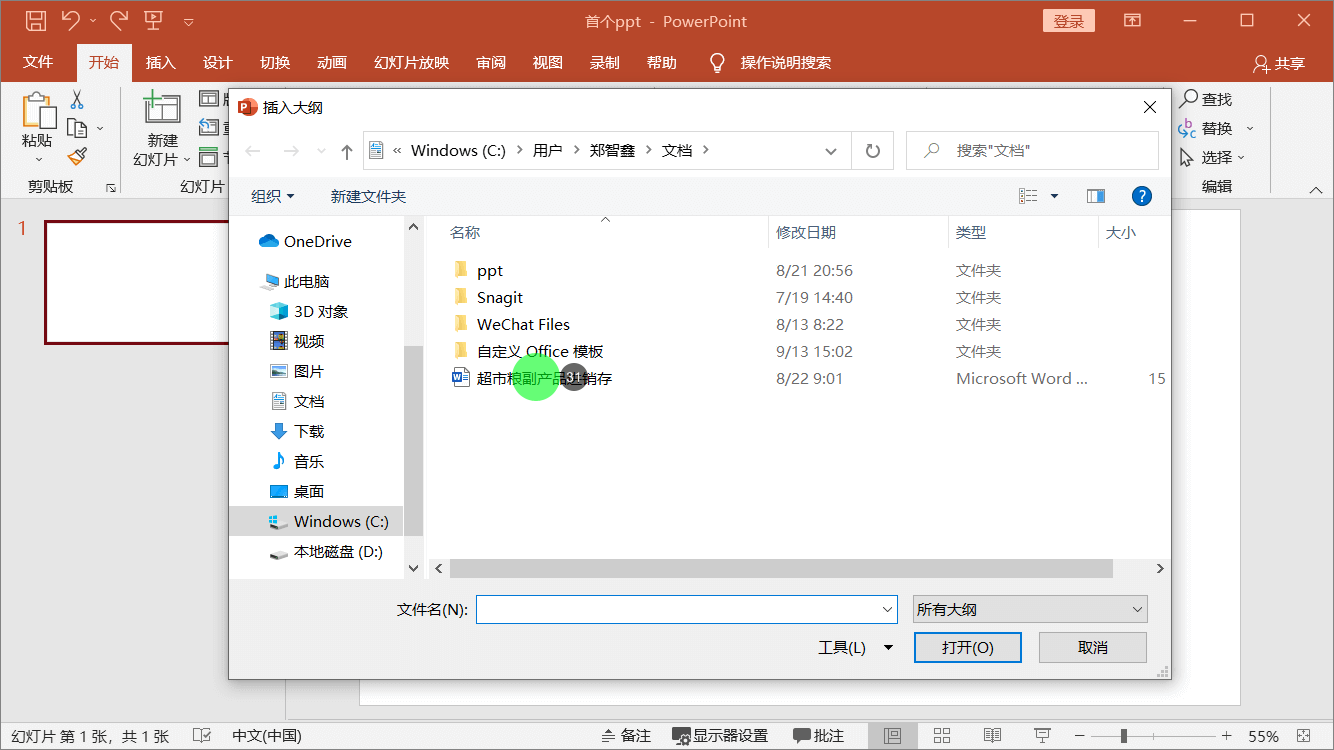Select 本地磁盘 (D:) drive
The height and width of the screenshot is (750, 1334).
[x=326, y=551]
